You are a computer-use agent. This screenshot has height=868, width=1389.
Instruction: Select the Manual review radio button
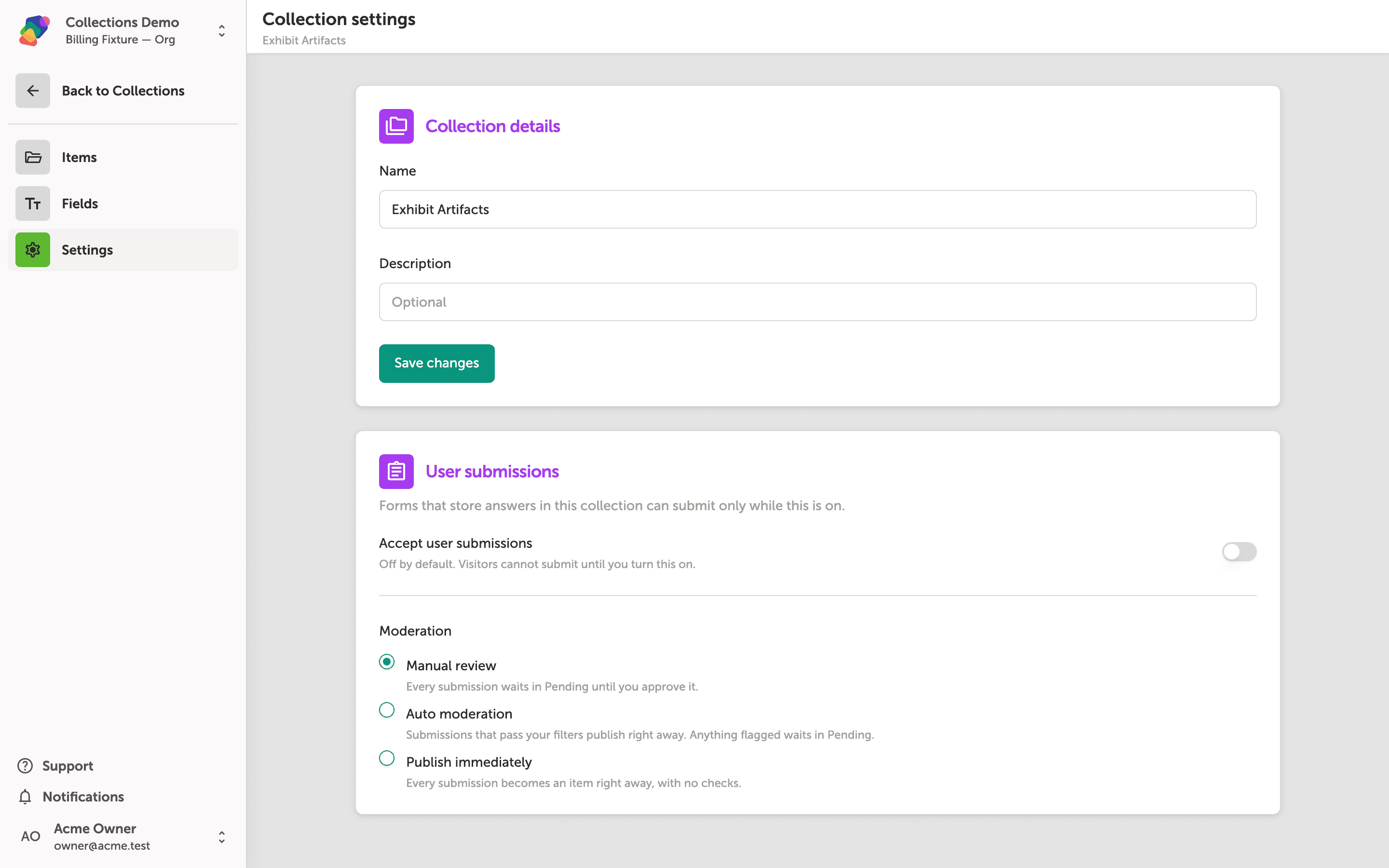[387, 662]
